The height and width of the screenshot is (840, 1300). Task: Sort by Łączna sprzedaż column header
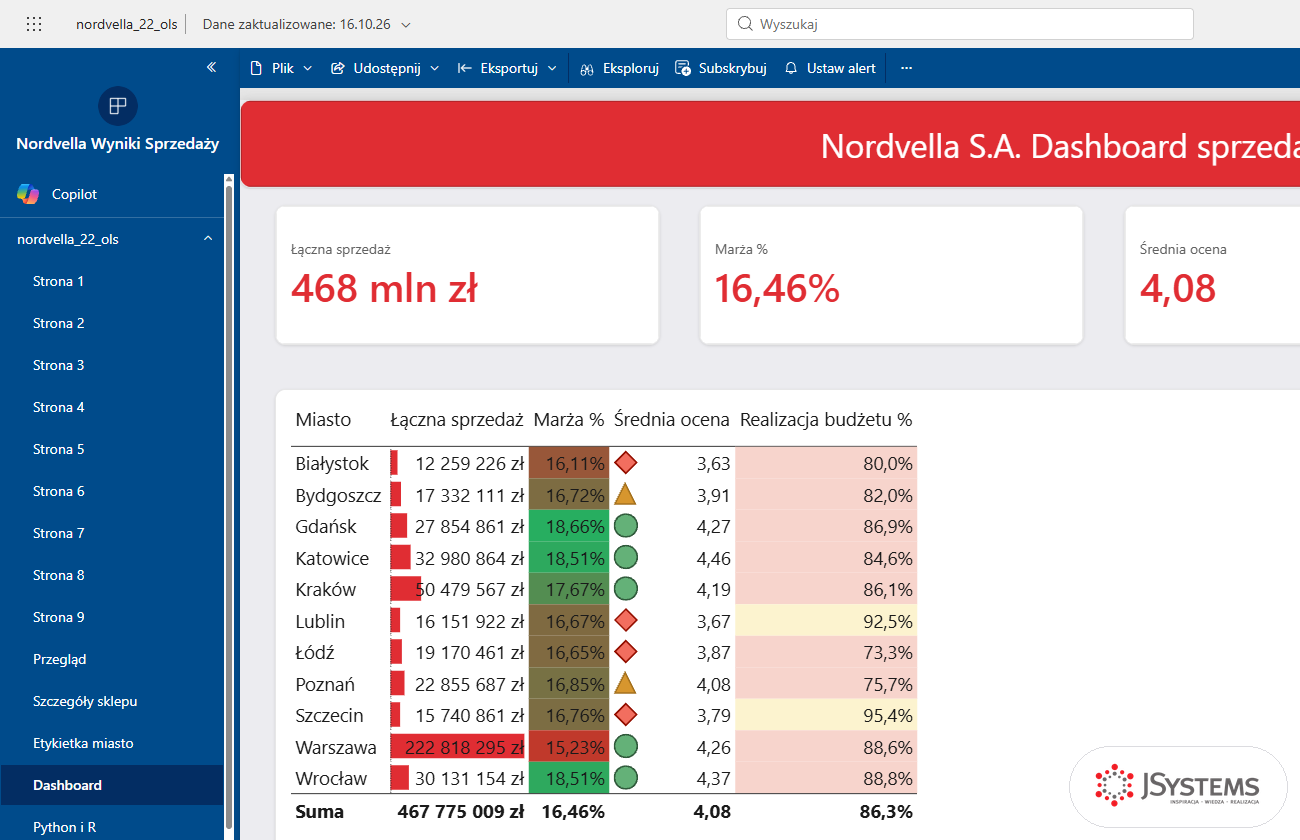pyautogui.click(x=457, y=420)
